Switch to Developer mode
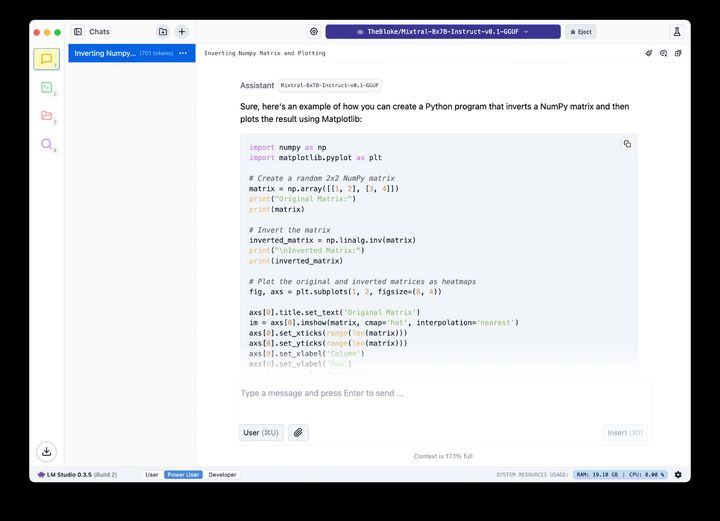720x521 pixels. point(222,475)
